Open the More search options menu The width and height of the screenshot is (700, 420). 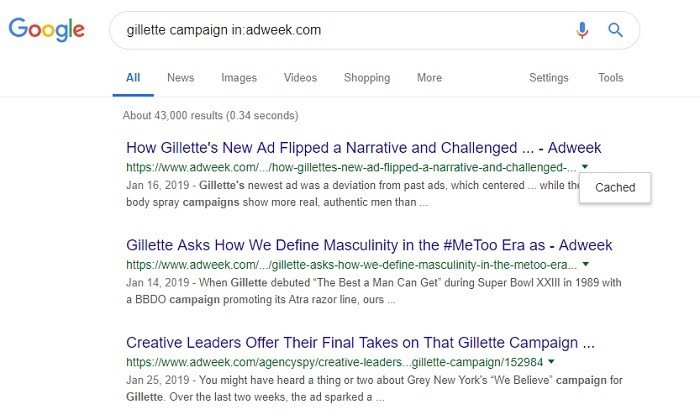429,78
